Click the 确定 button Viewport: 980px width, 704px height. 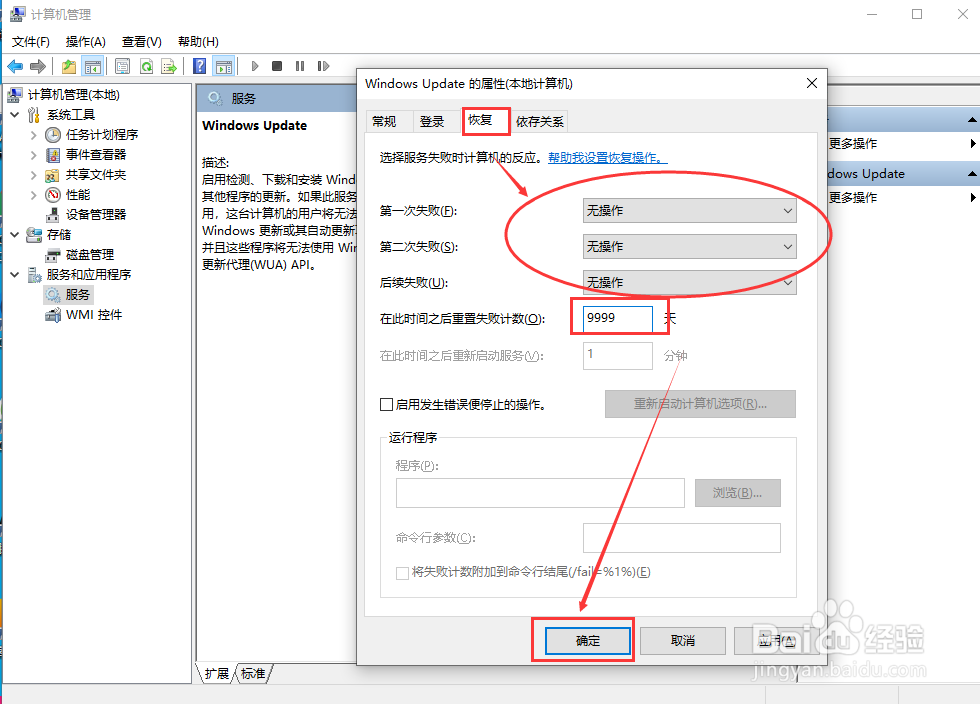588,641
